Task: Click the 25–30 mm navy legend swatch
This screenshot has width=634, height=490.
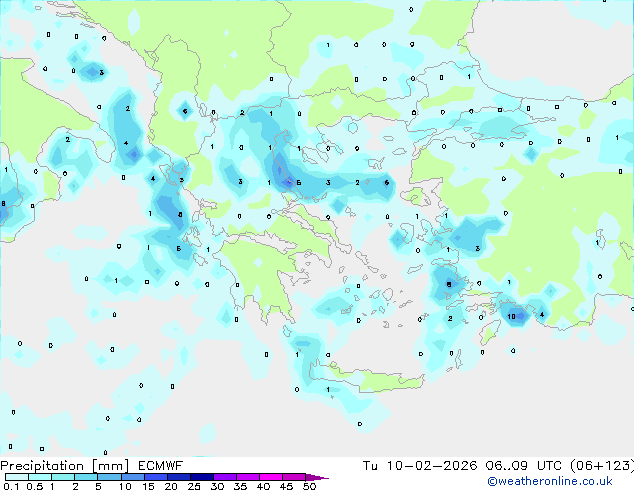Action: tap(202, 477)
